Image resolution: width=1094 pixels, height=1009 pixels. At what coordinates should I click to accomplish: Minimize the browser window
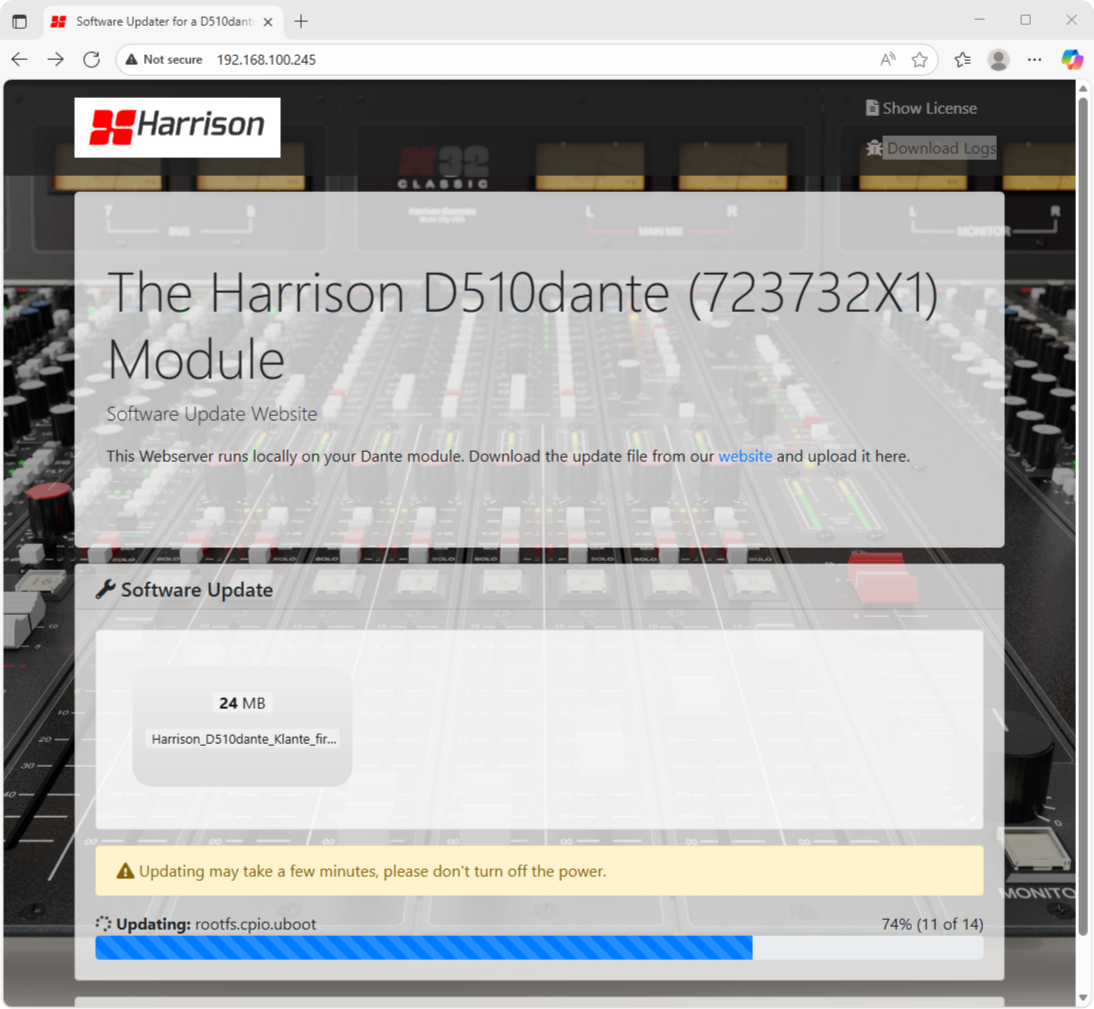(980, 20)
